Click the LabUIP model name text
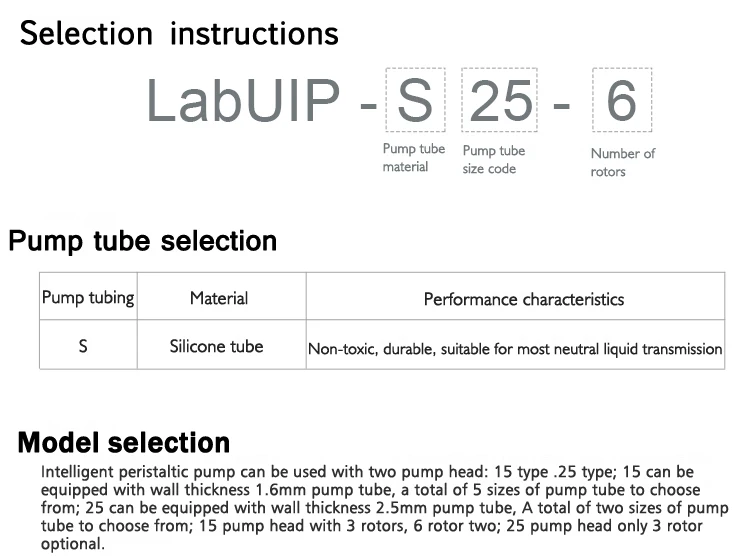The image size is (750, 557). [243, 101]
